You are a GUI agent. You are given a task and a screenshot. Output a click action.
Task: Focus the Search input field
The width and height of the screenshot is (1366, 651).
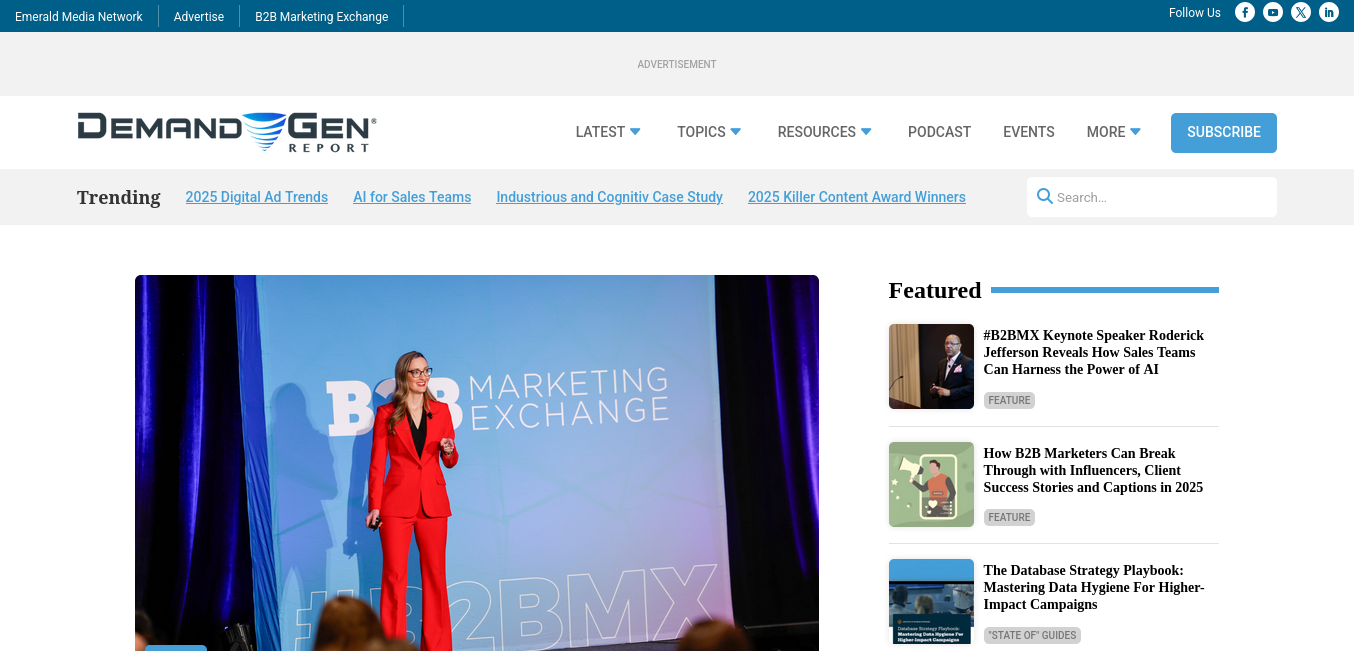(1152, 197)
